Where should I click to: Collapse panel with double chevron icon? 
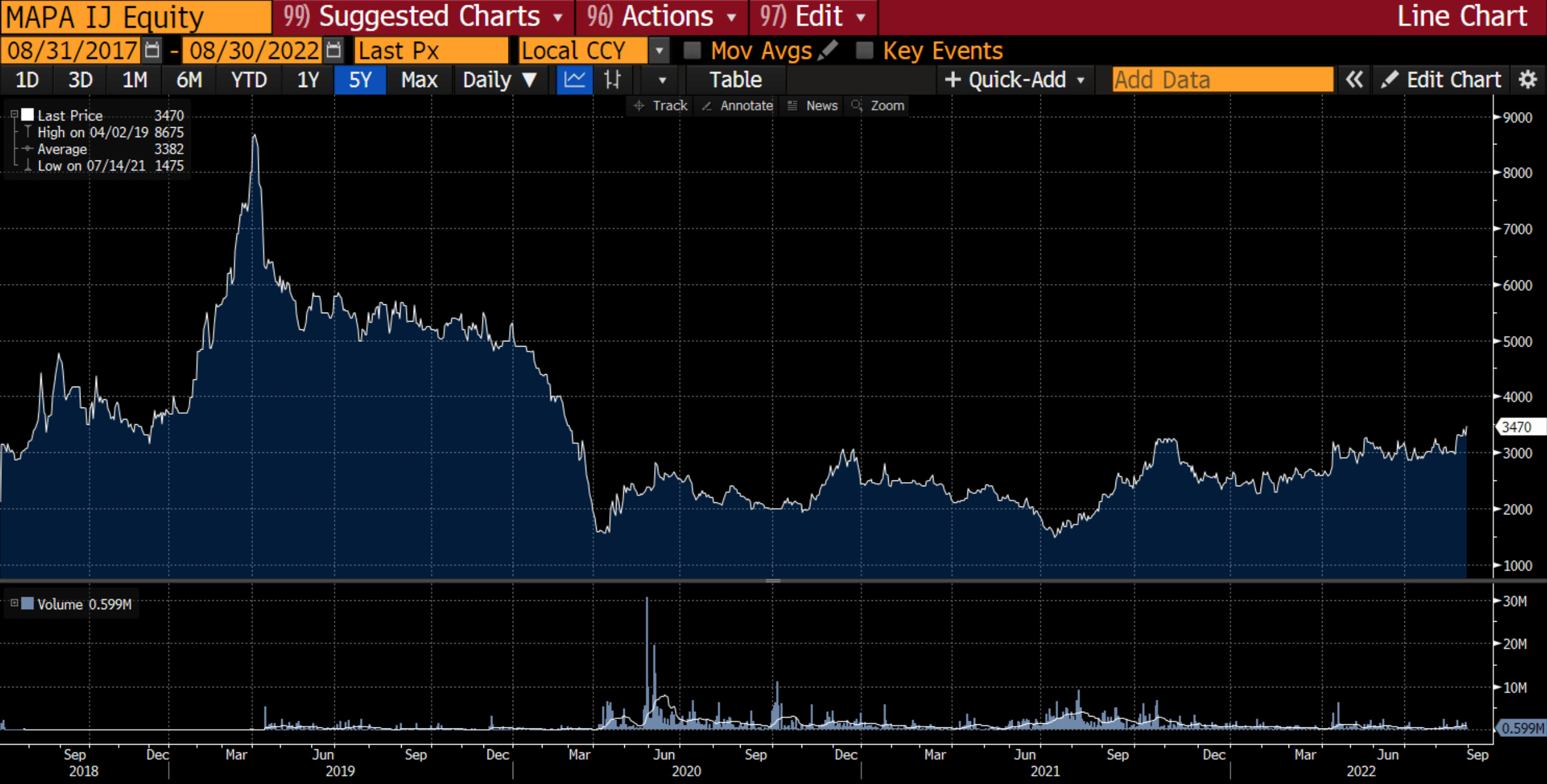pyautogui.click(x=1354, y=80)
